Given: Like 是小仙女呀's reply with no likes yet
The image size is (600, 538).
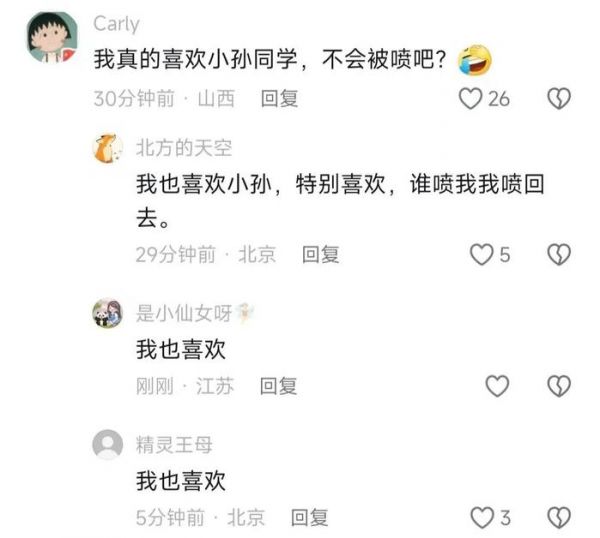Looking at the screenshot, I should point(497,386).
